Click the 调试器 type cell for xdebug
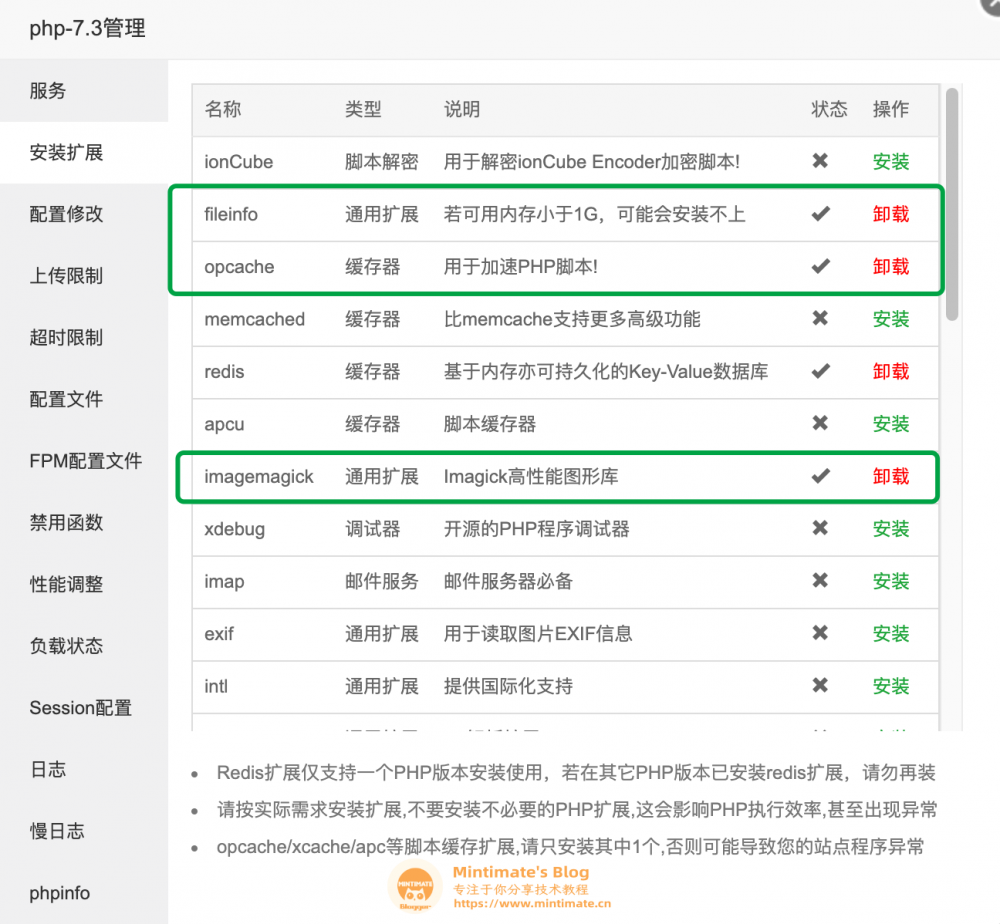Image resolution: width=1000 pixels, height=924 pixels. [372, 529]
